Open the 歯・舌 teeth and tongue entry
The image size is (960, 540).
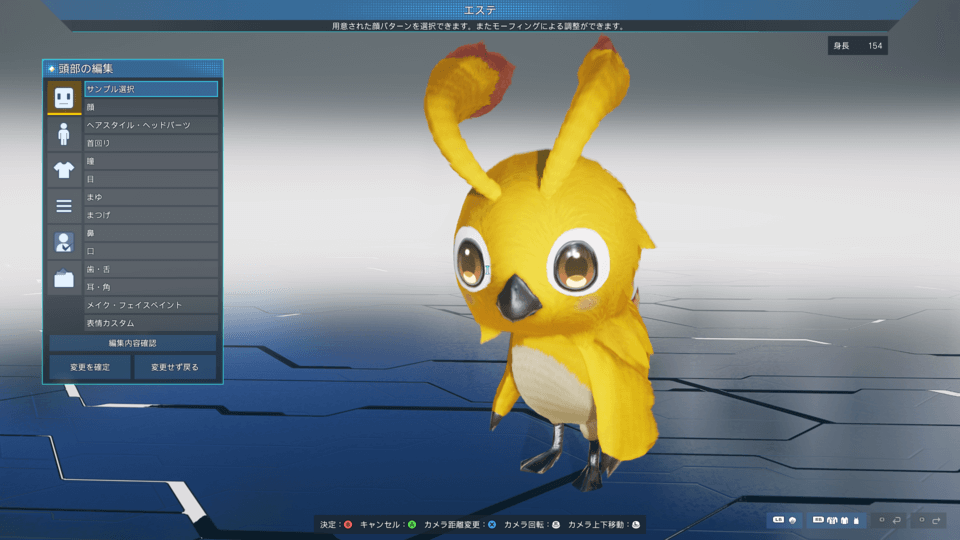(151, 269)
